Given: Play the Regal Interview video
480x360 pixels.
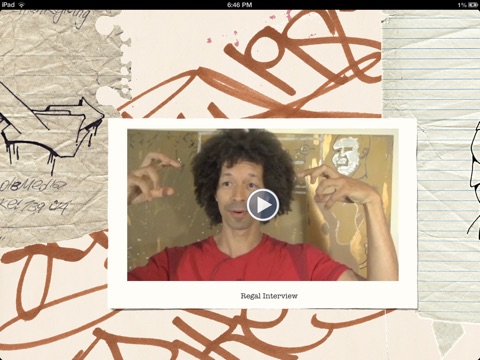Looking at the screenshot, I should coord(263,205).
